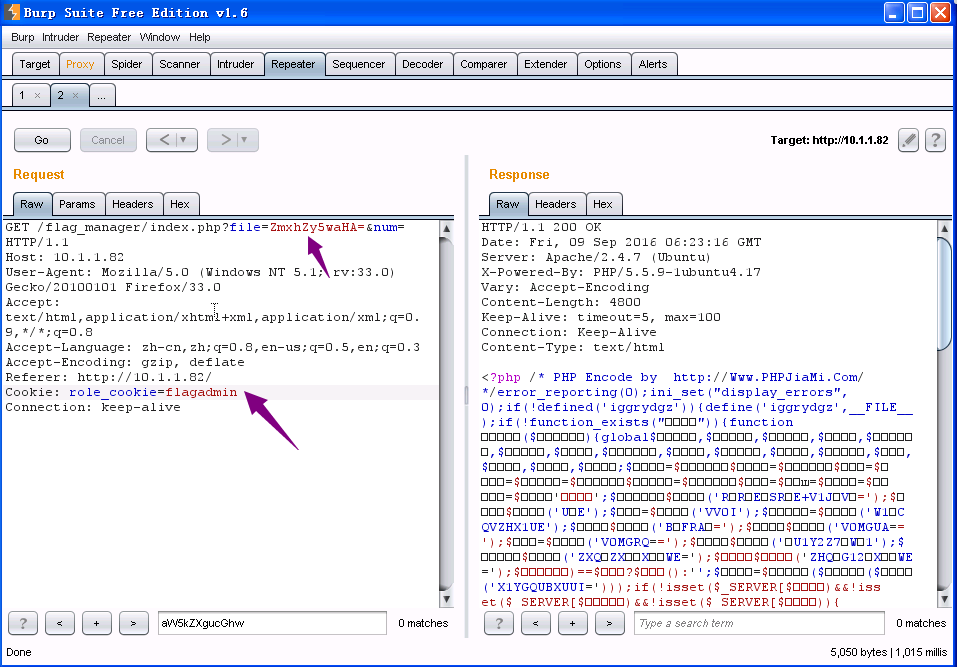The image size is (957, 667).
Task: Open the Repeater help question icon
Action: [935, 140]
